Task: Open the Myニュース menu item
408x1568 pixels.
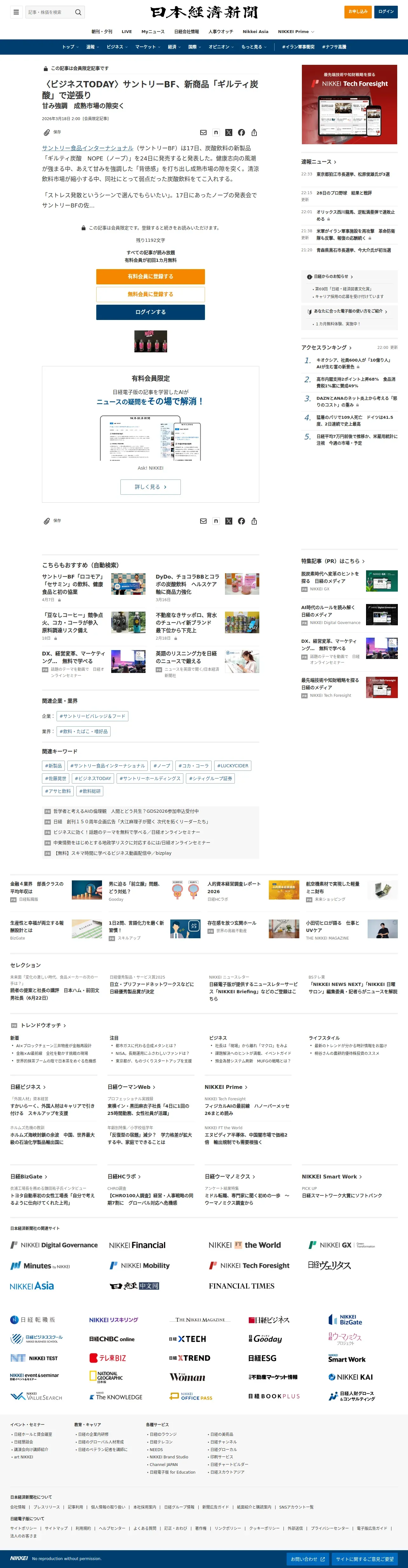Action: (153, 32)
